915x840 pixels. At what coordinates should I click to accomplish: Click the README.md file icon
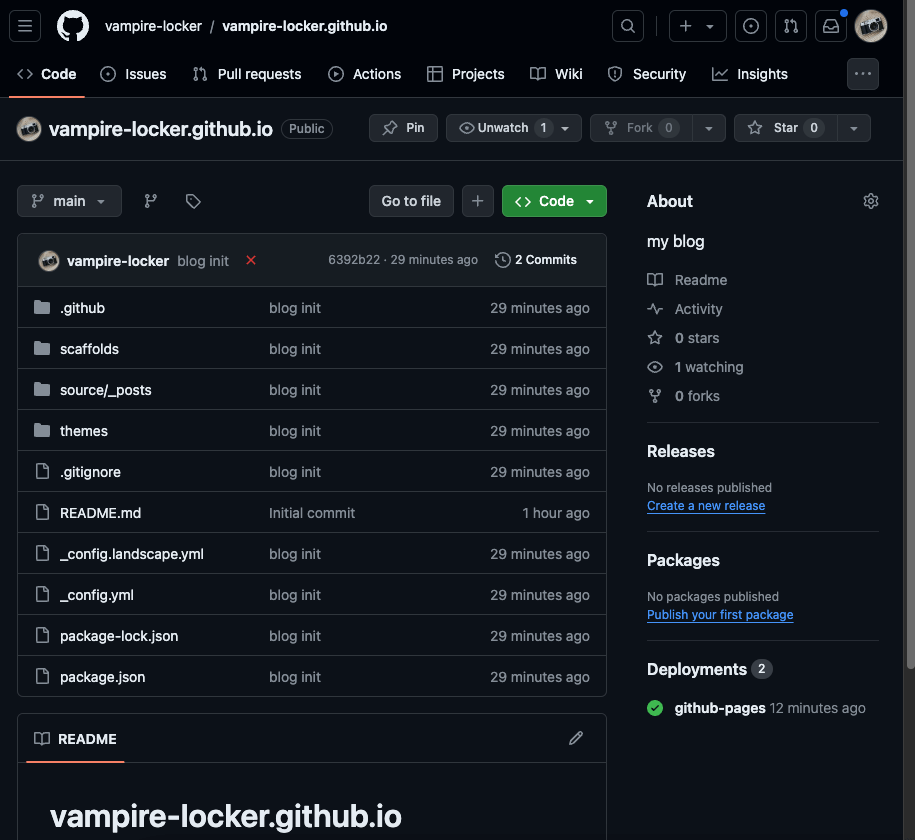pyautogui.click(x=42, y=513)
